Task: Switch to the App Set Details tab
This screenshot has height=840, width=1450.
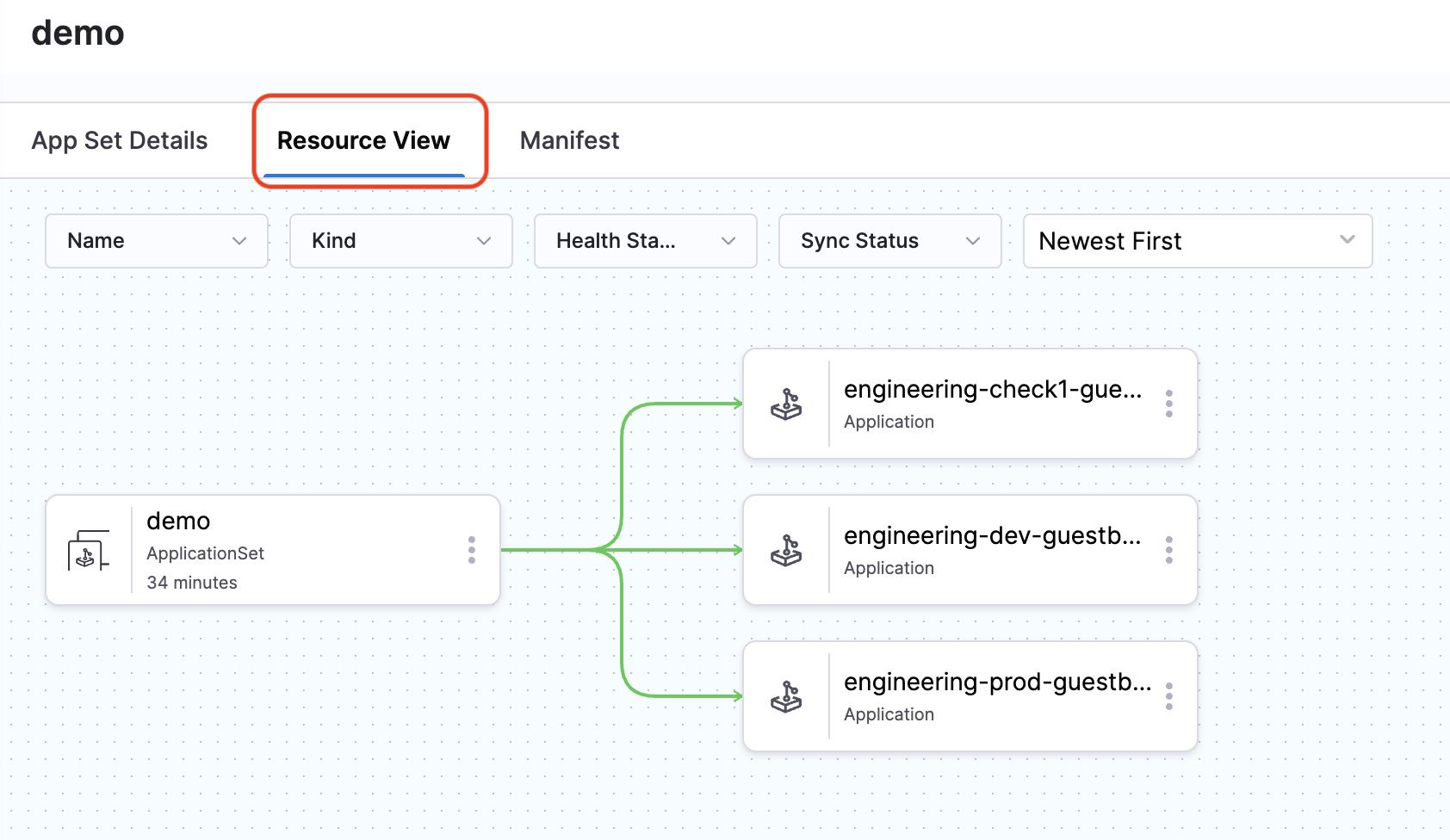Action: (120, 140)
